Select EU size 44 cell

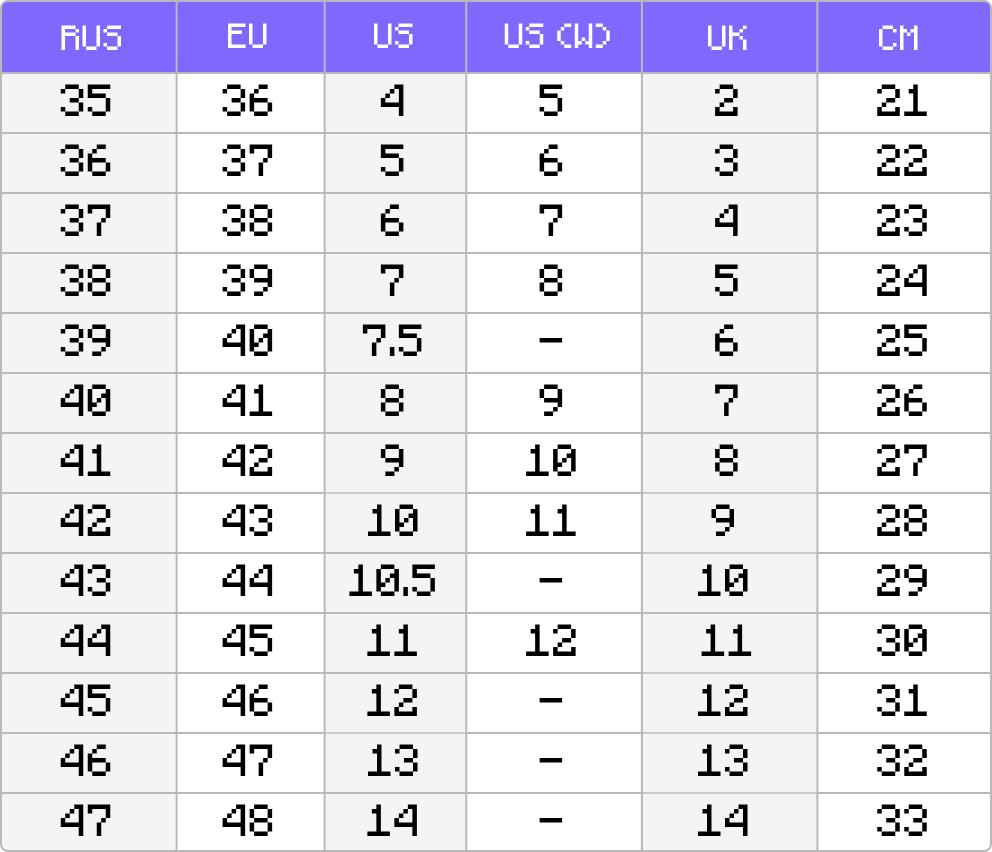tap(247, 582)
